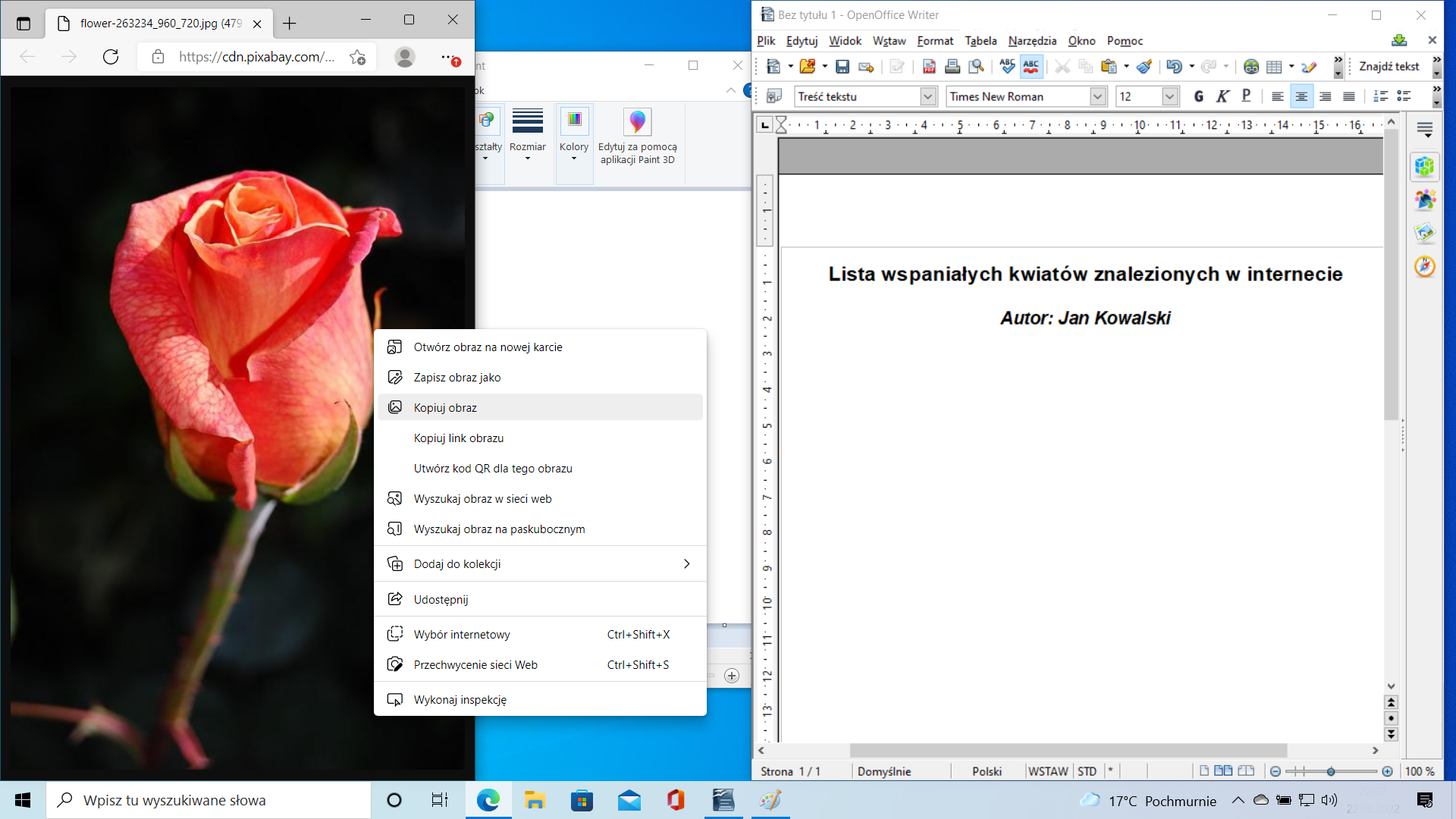Enable right text alignment
Screen dimensions: 1456x819
pos(1326,96)
